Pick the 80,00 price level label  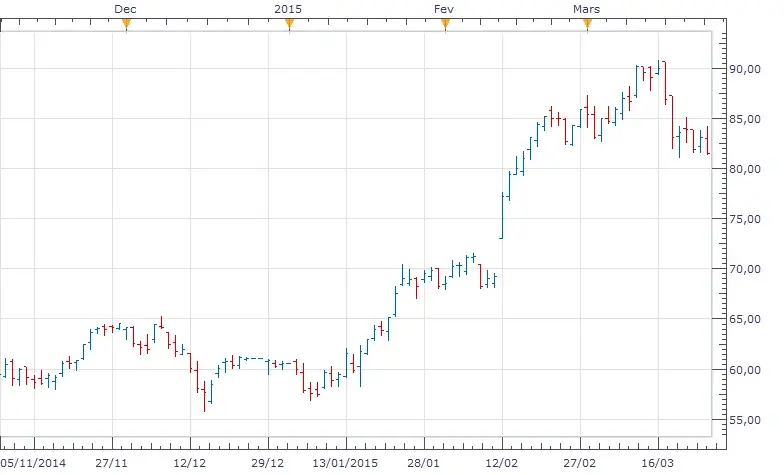pos(746,170)
